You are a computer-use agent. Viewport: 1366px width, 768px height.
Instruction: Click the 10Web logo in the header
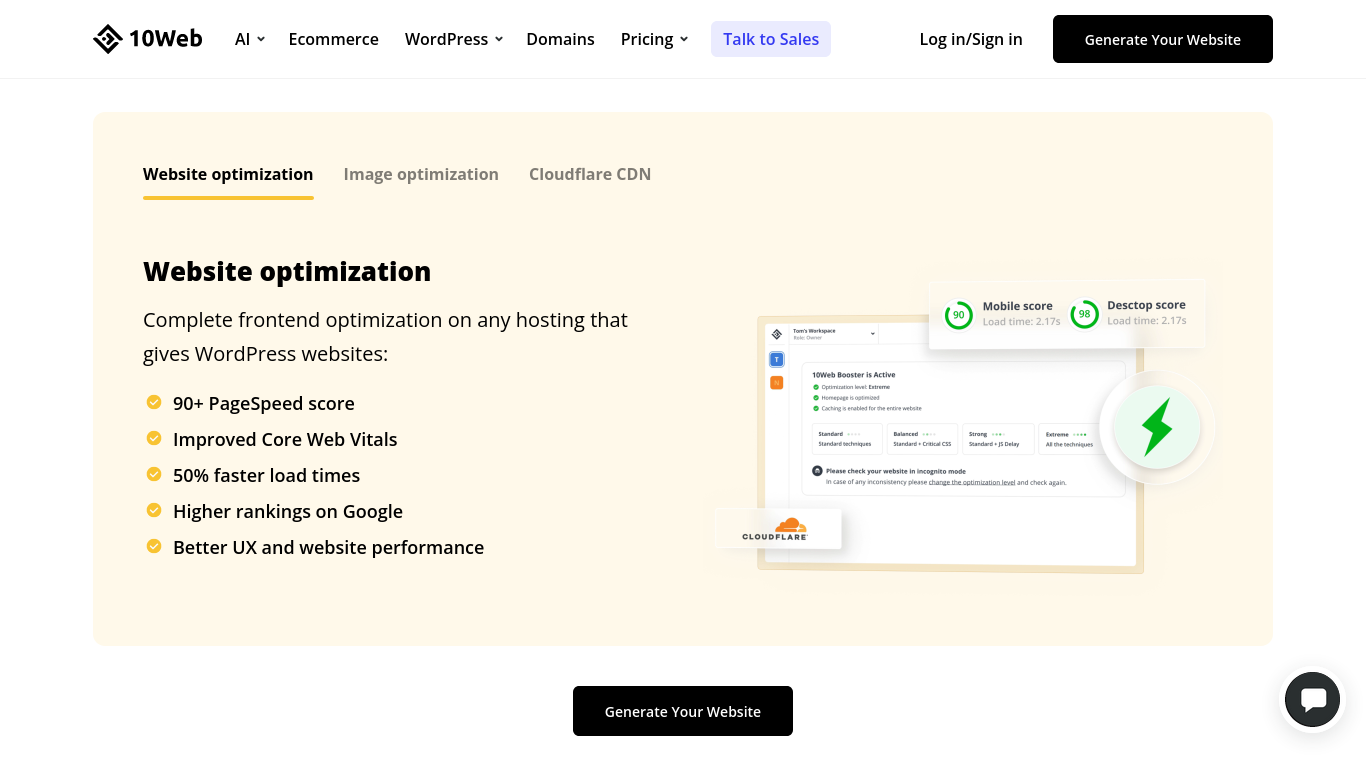[148, 39]
